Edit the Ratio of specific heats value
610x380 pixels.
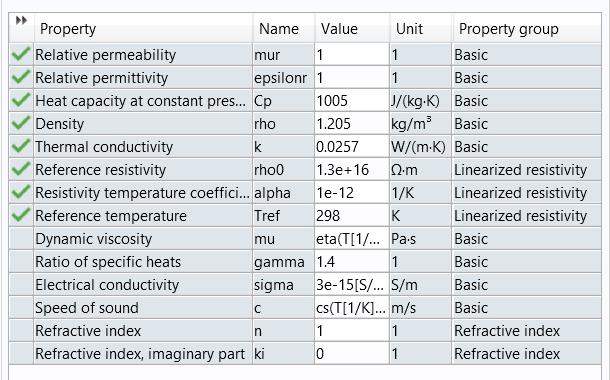pos(352,262)
